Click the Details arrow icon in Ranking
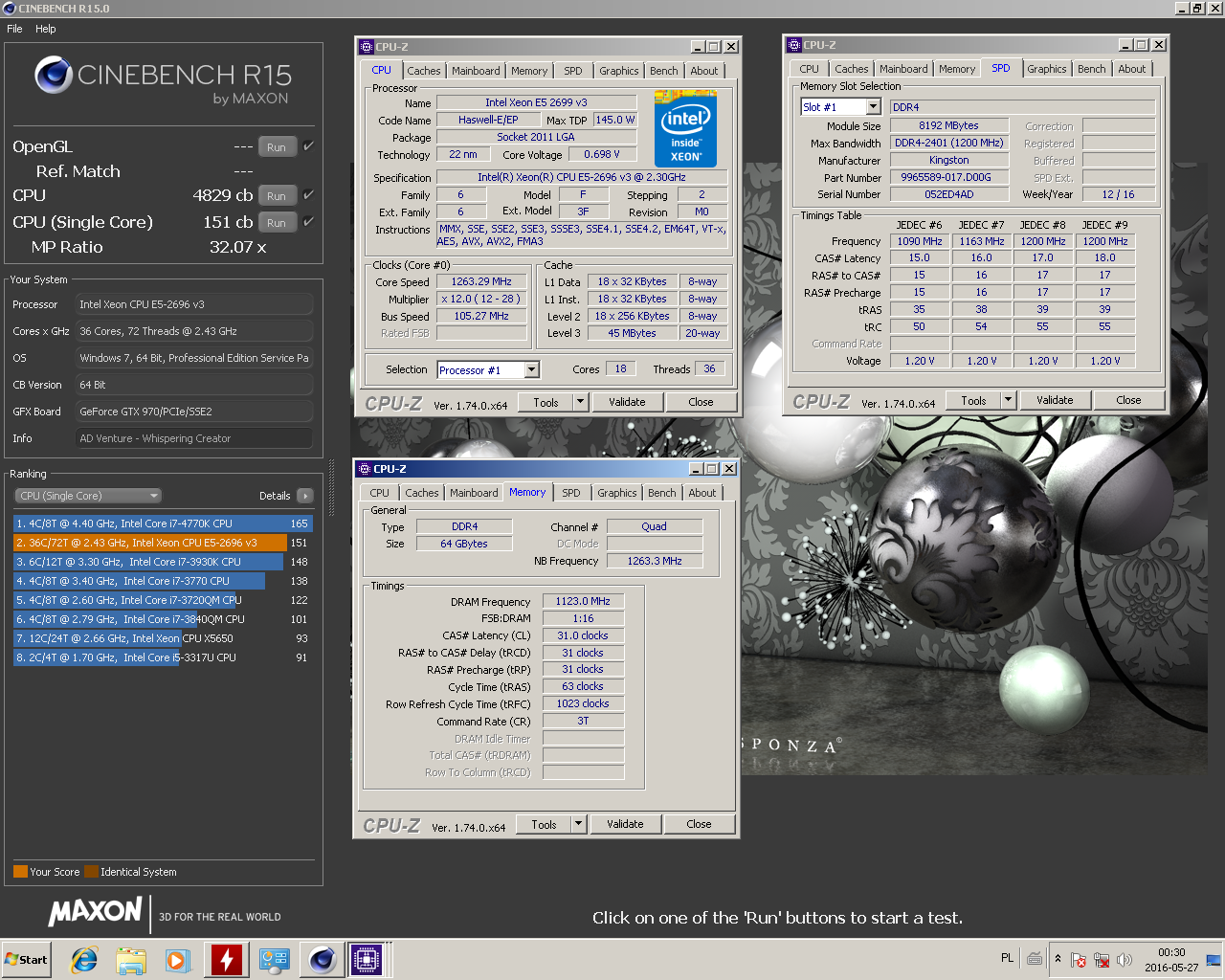Image resolution: width=1225 pixels, height=980 pixels. [305, 496]
